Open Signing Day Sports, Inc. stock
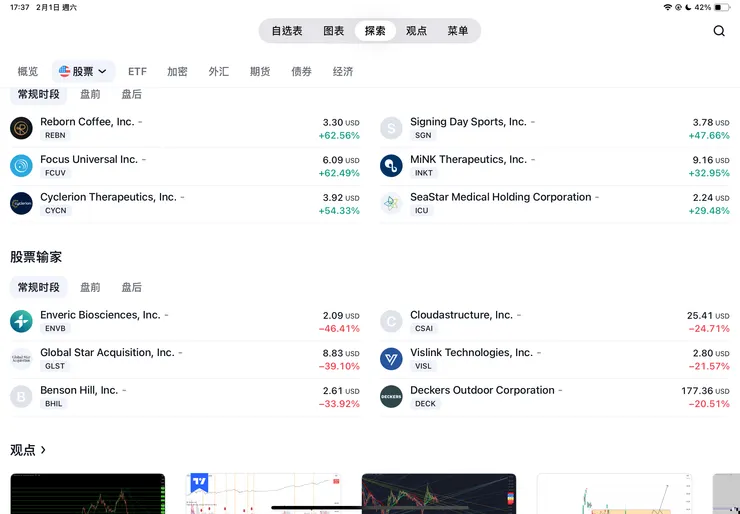Image resolution: width=740 pixels, height=514 pixels. pyautogui.click(x=555, y=128)
